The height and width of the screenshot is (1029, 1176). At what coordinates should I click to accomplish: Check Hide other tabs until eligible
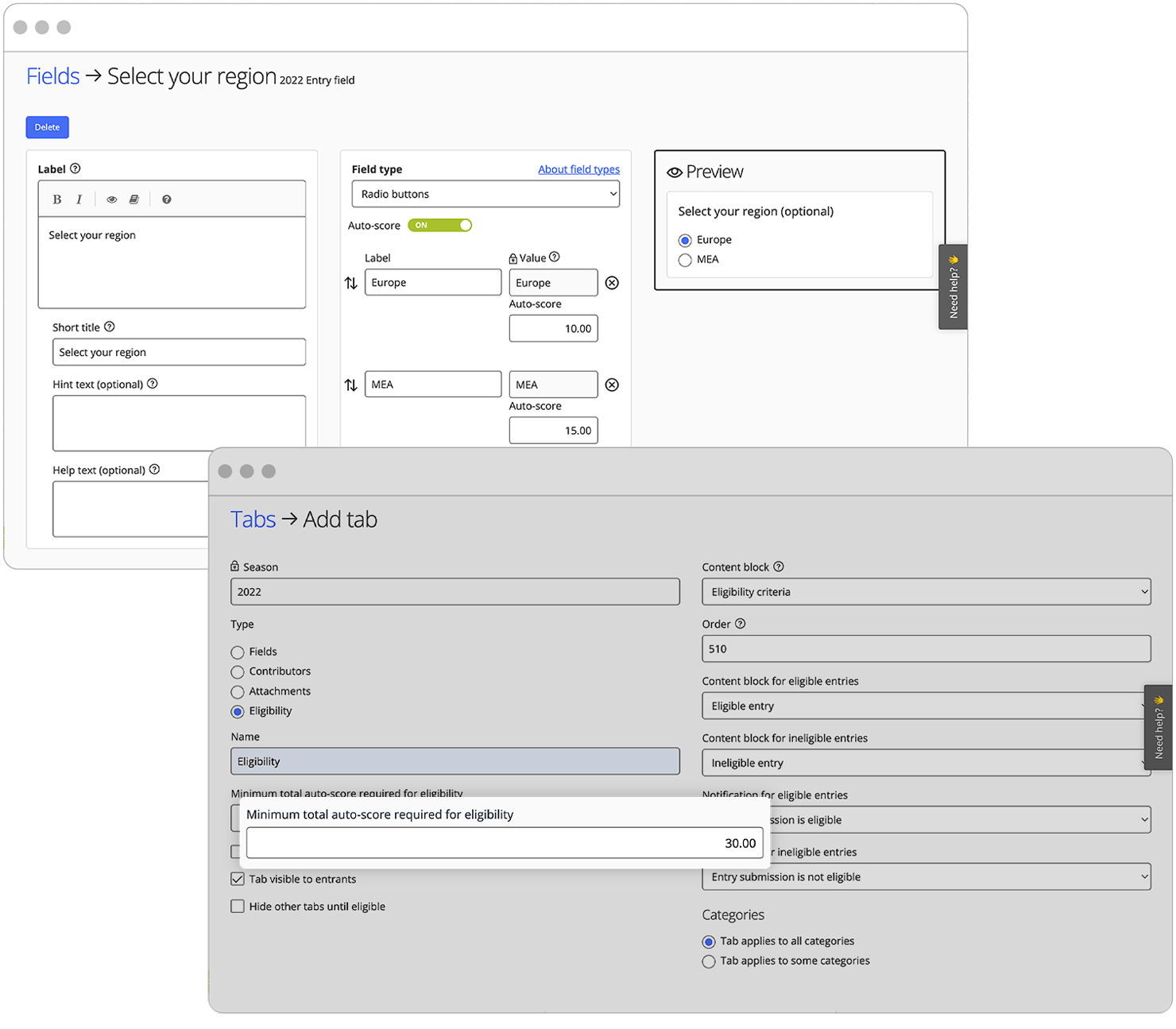tap(237, 906)
